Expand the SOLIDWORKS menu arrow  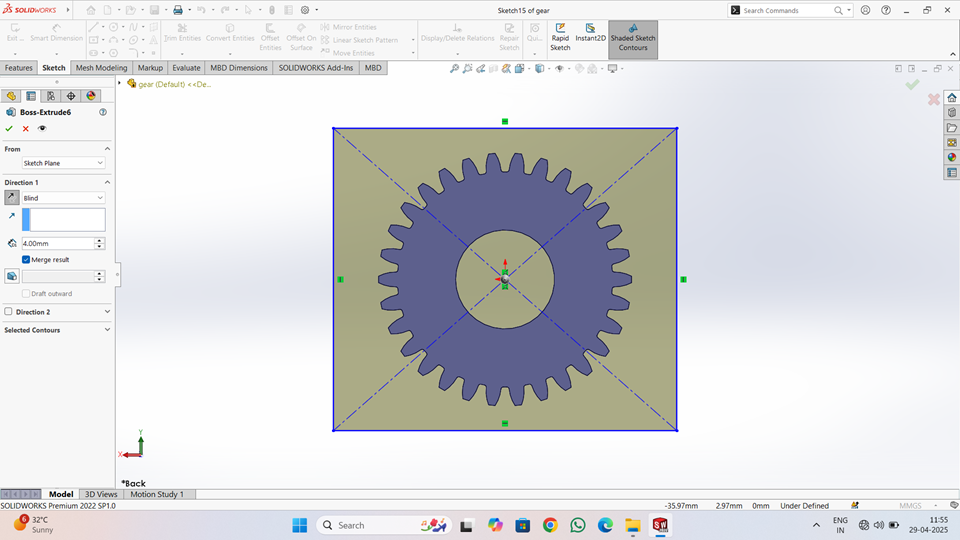[67, 10]
